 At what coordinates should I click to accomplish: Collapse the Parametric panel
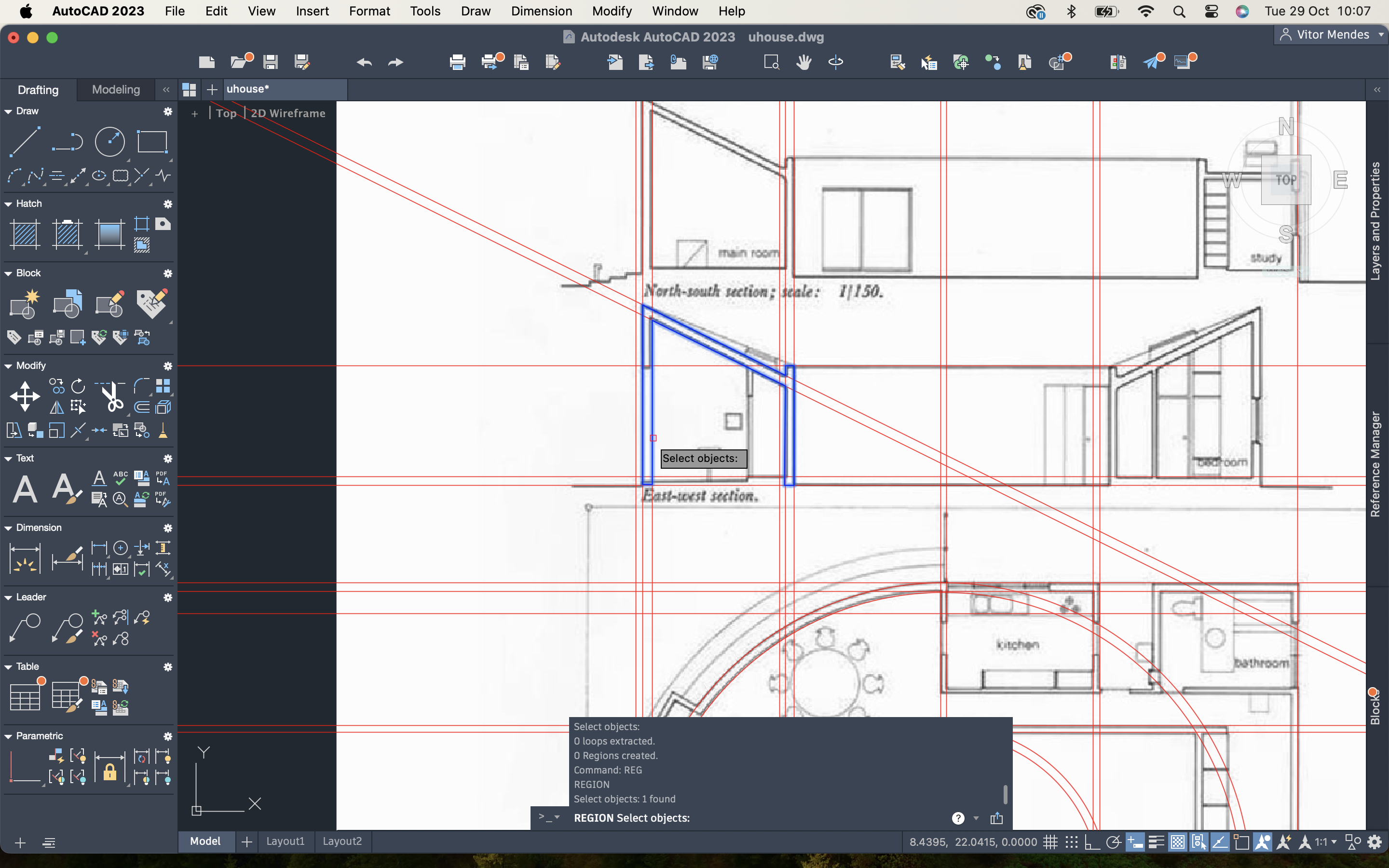pyautogui.click(x=8, y=736)
